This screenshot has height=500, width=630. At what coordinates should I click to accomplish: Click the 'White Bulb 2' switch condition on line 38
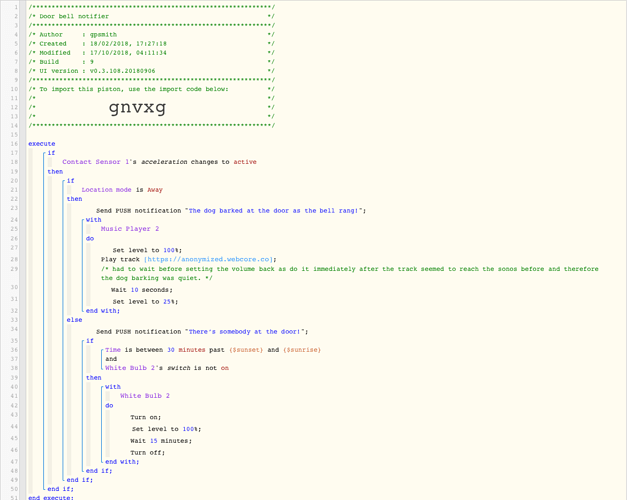(x=167, y=368)
